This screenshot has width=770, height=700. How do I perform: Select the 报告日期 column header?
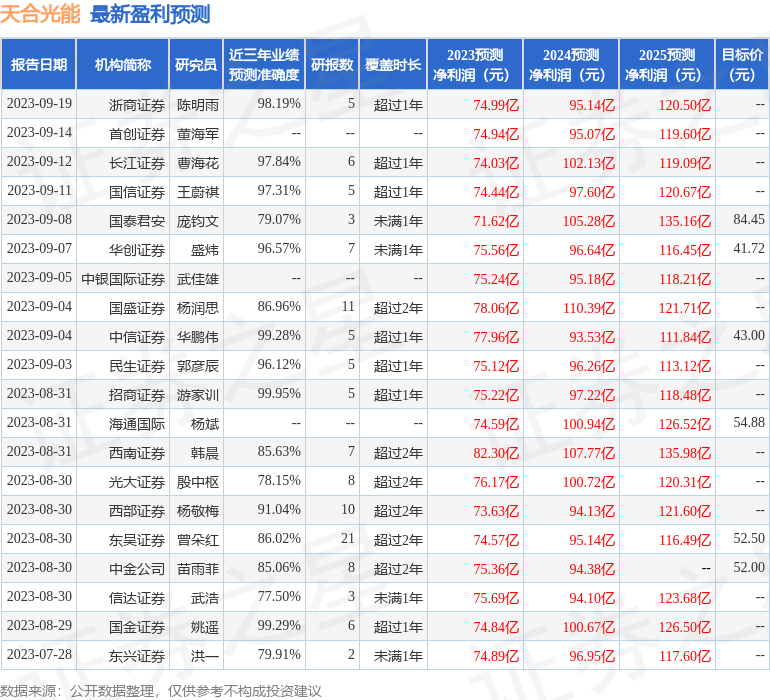(39, 64)
